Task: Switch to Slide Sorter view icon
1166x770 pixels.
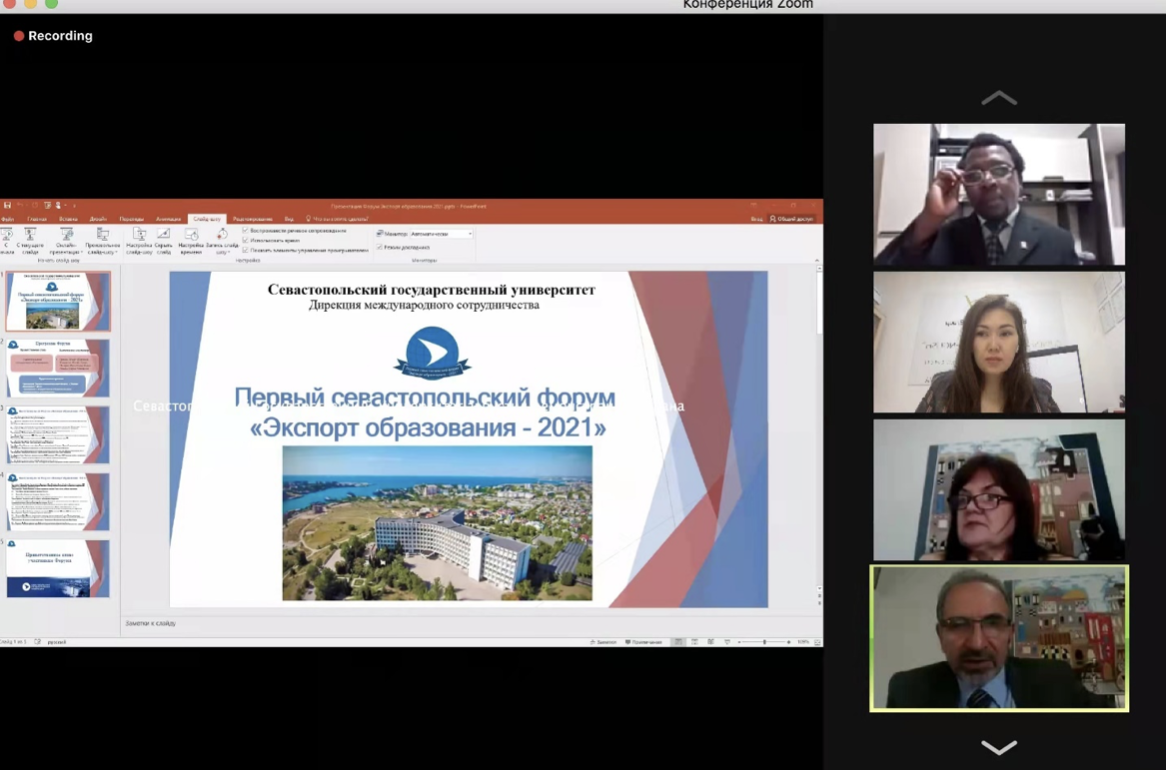Action: click(695, 642)
